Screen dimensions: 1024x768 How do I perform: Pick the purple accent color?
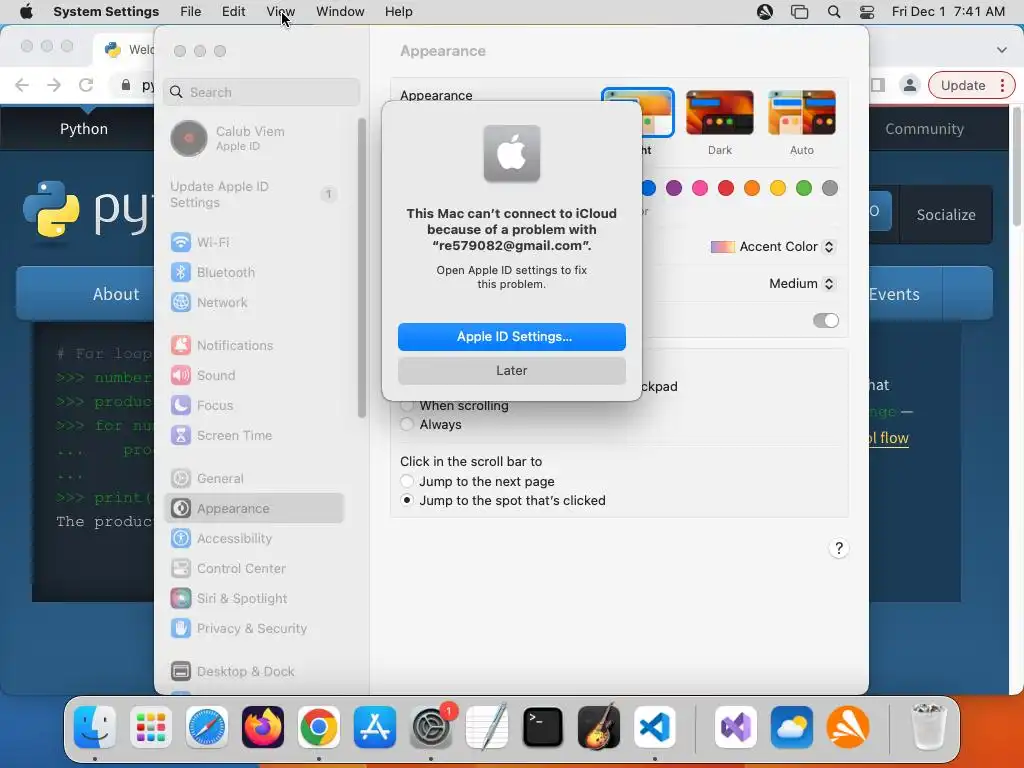click(x=674, y=188)
